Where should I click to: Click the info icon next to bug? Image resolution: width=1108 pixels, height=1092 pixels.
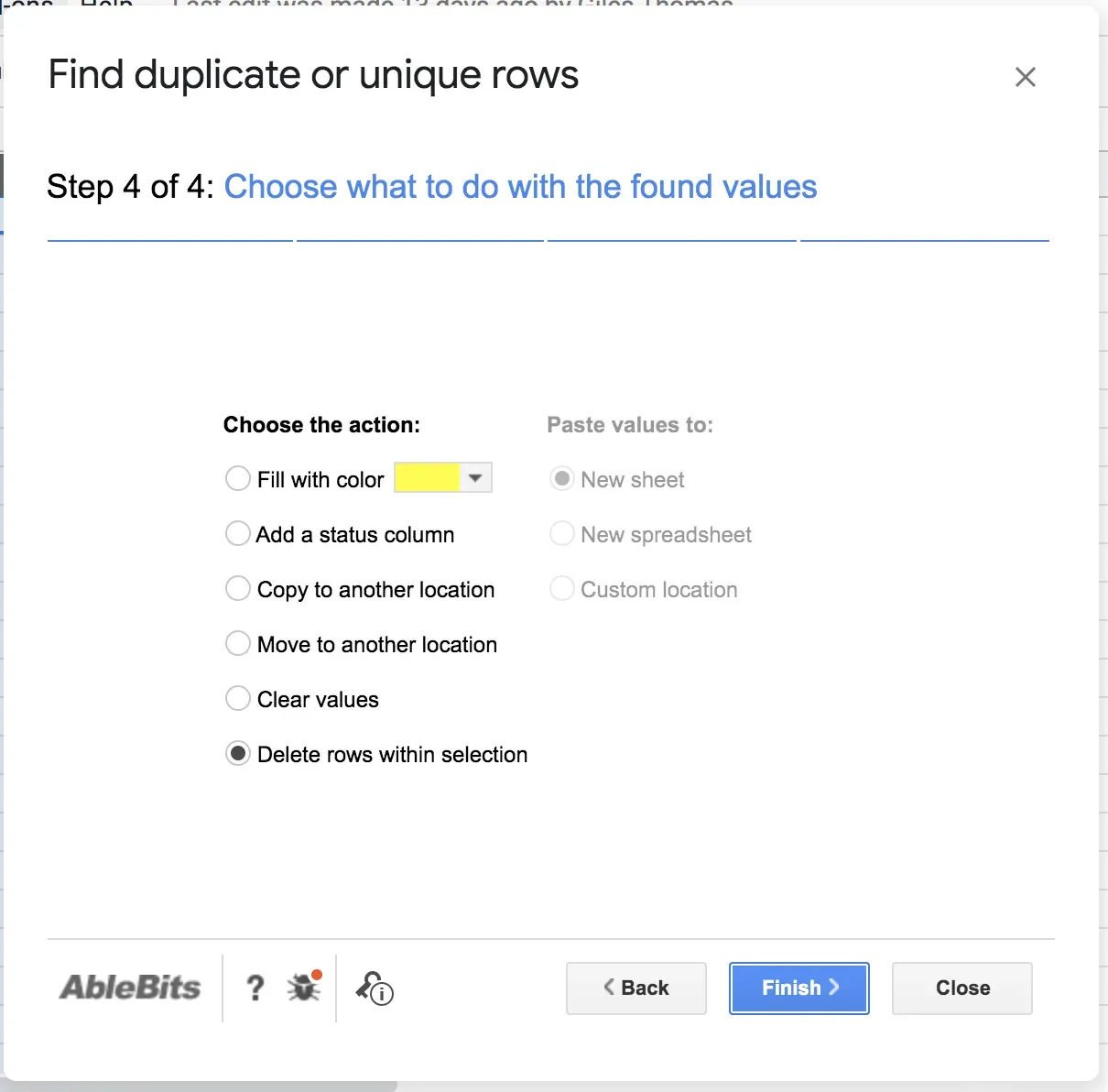coord(375,988)
